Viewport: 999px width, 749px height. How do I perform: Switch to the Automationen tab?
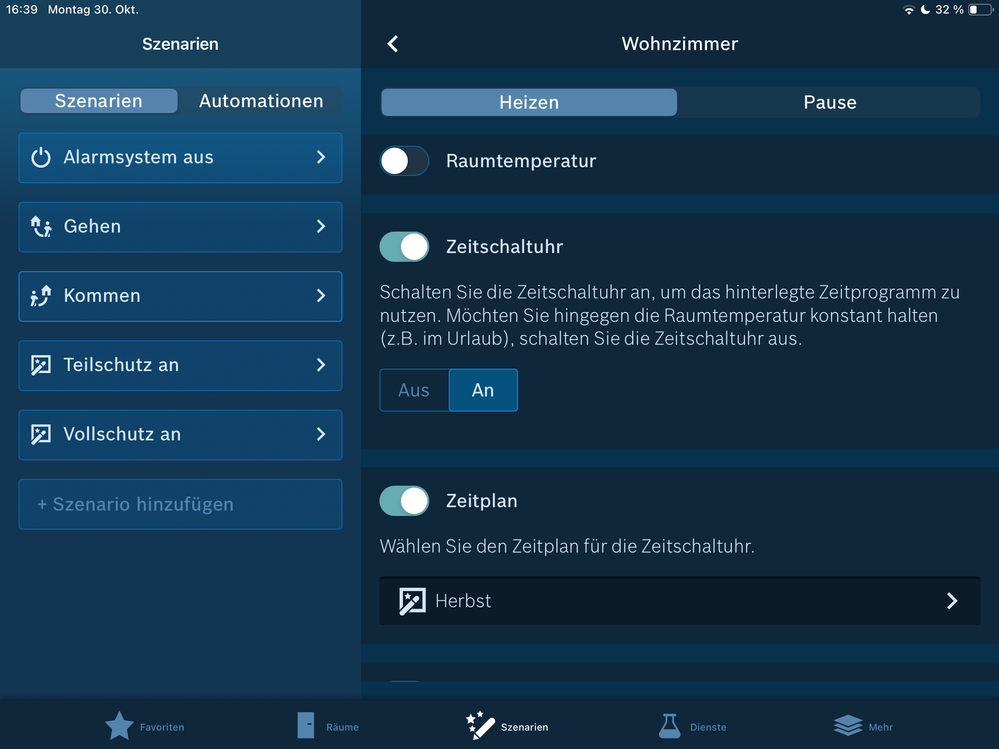[260, 101]
